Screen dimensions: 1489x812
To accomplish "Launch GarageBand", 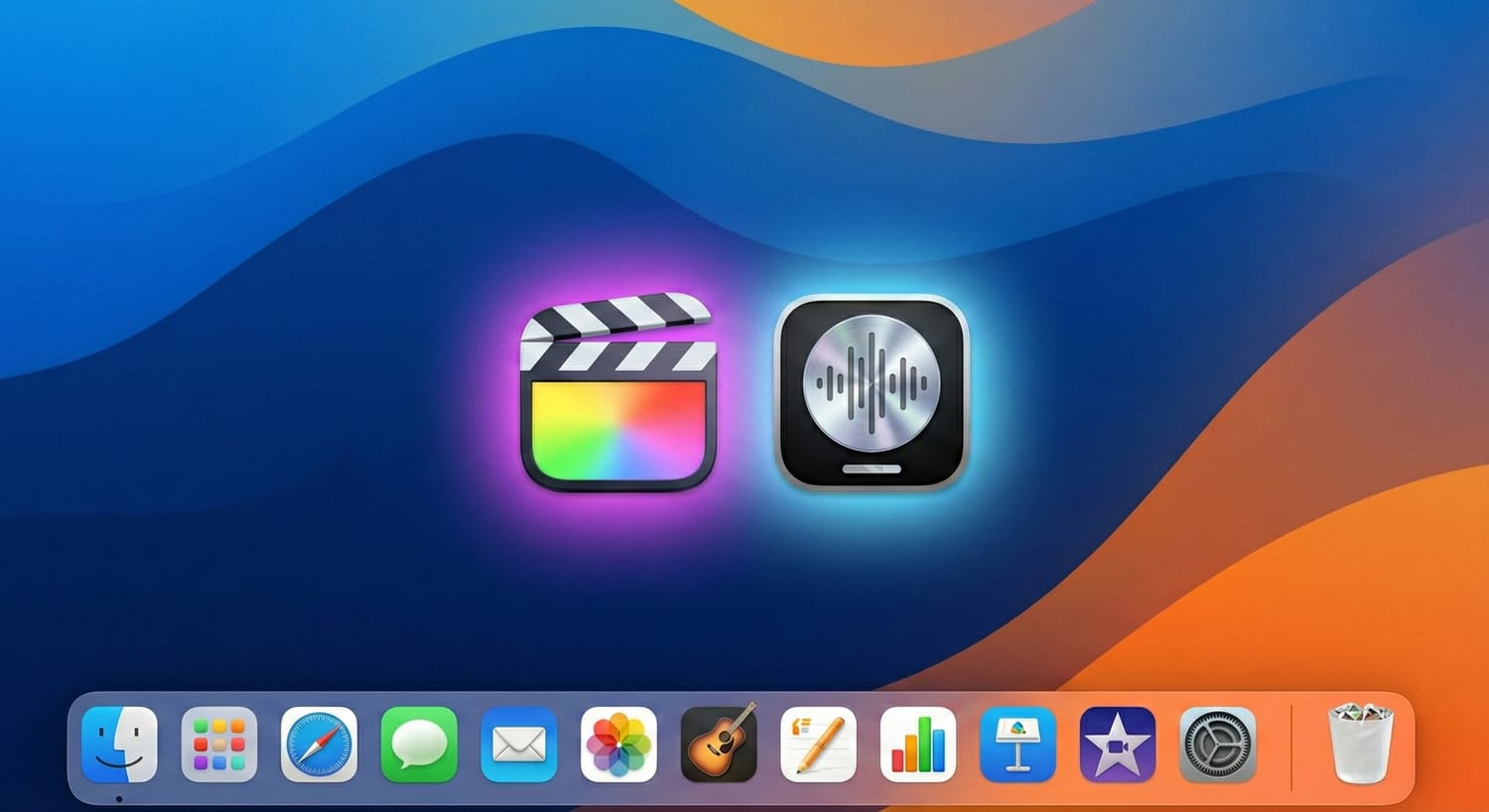I will 720,744.
